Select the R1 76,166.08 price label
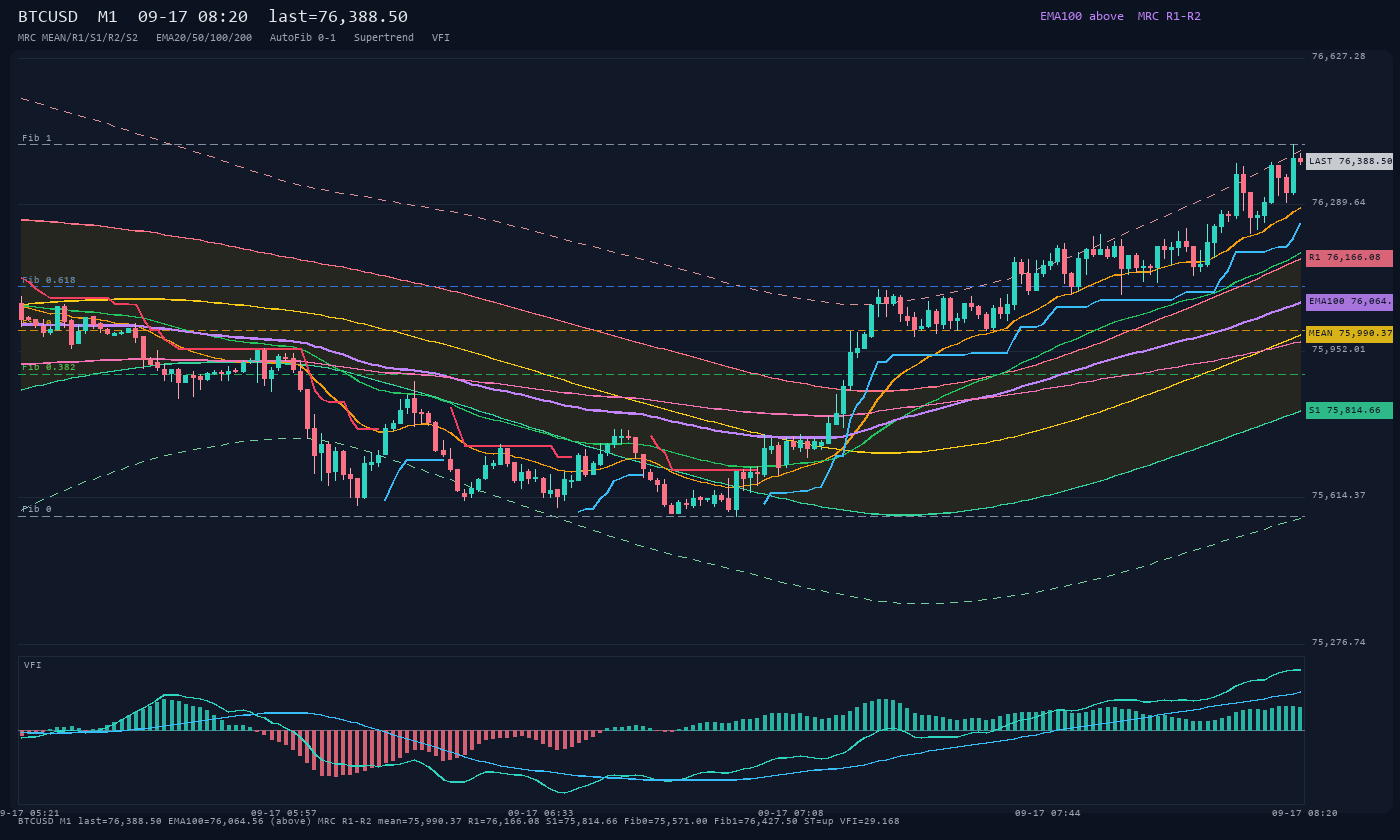Screen dimensions: 1400x840 pos(1349,258)
